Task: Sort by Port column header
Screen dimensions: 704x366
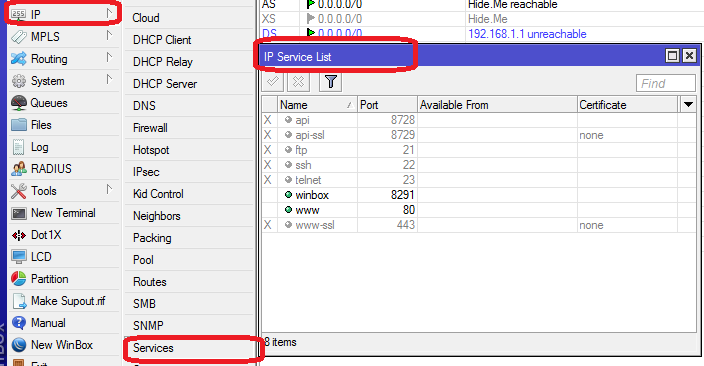Action: [x=387, y=105]
